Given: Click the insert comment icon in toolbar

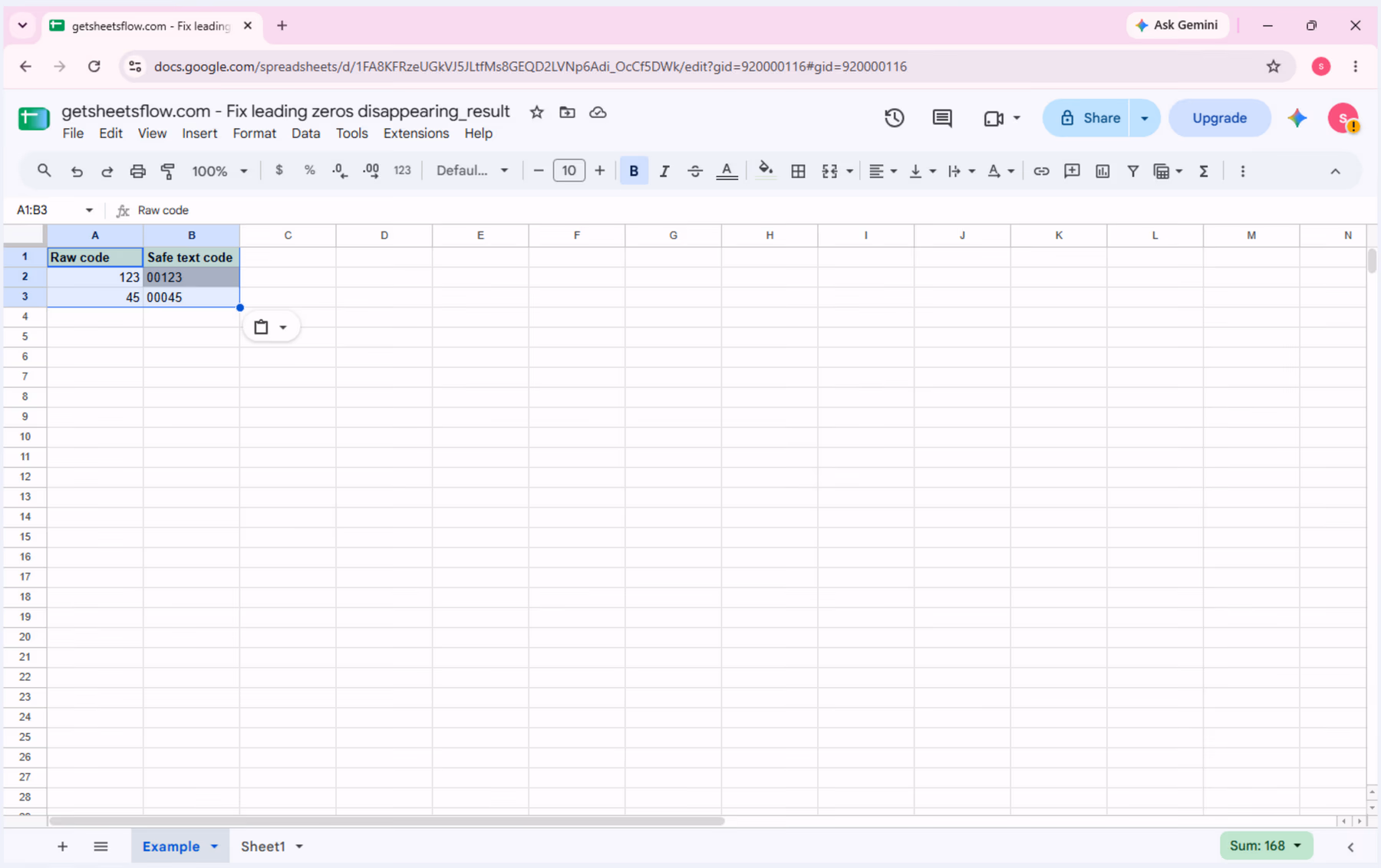Looking at the screenshot, I should click(1072, 171).
